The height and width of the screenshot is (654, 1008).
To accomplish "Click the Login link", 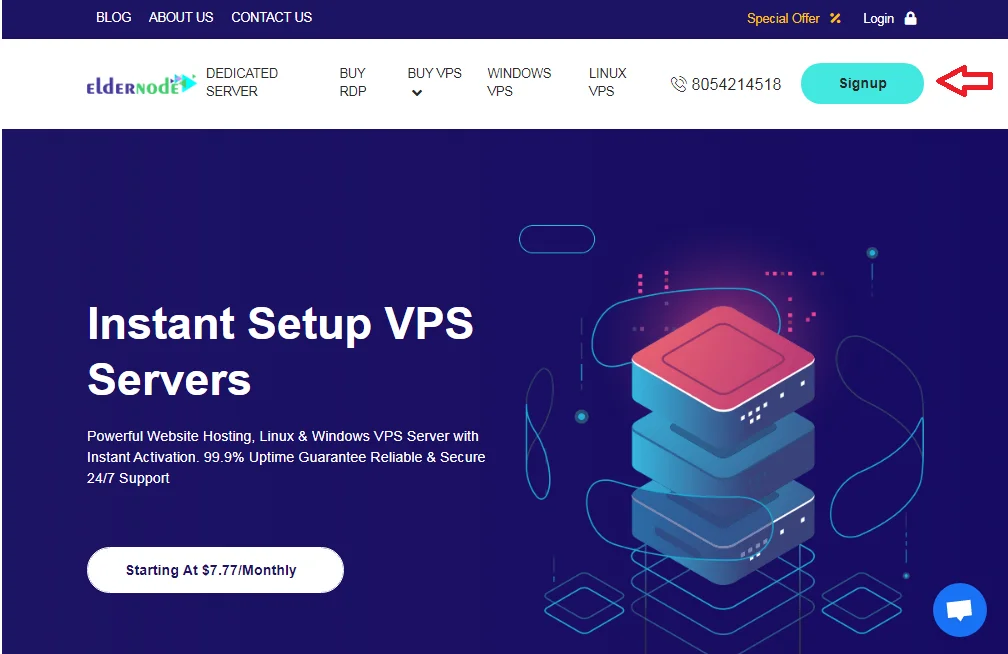I will (x=878, y=18).
